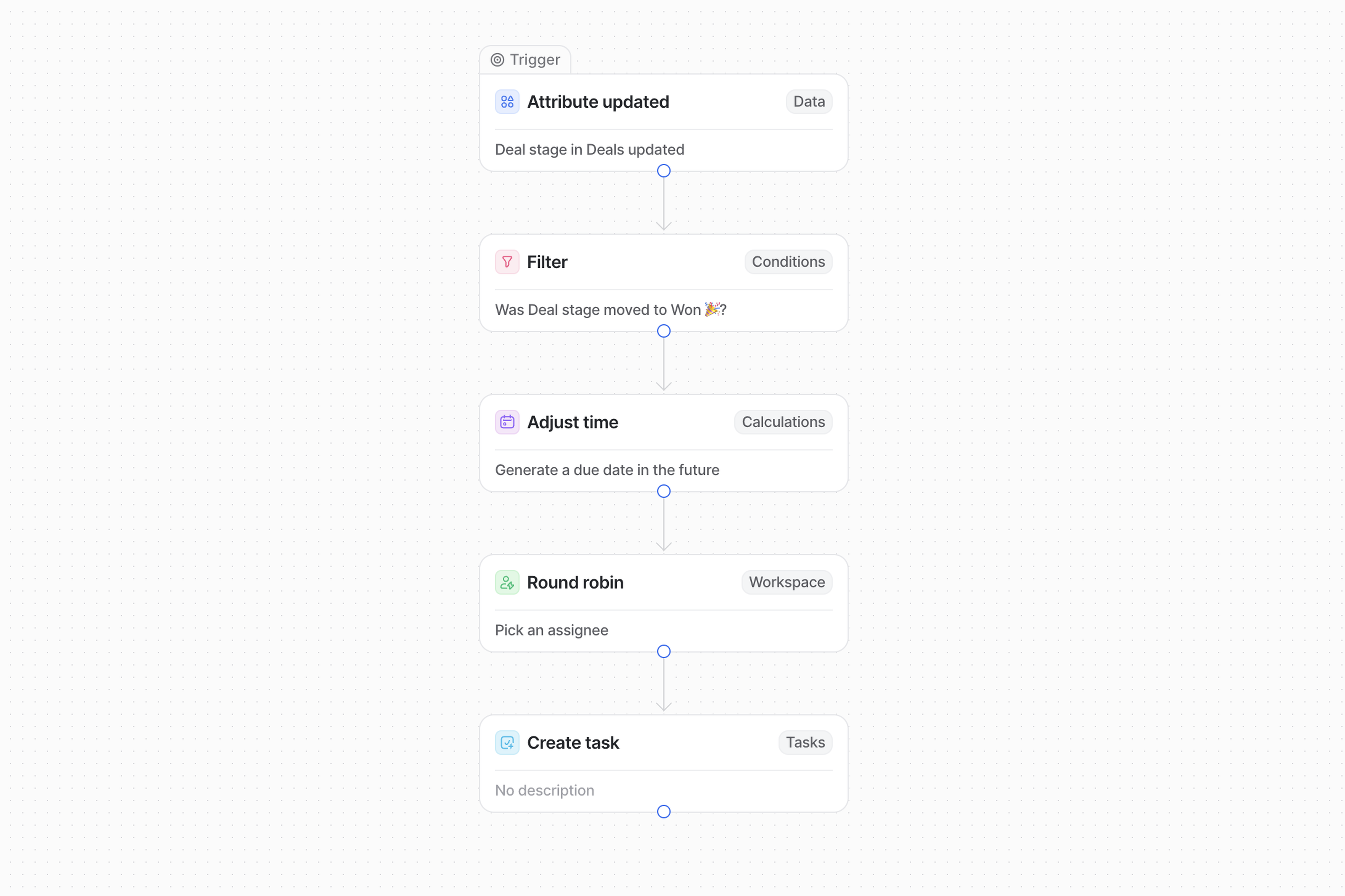Screen dimensions: 1345x896
Task: Select the Round robin block title
Action: pos(575,582)
